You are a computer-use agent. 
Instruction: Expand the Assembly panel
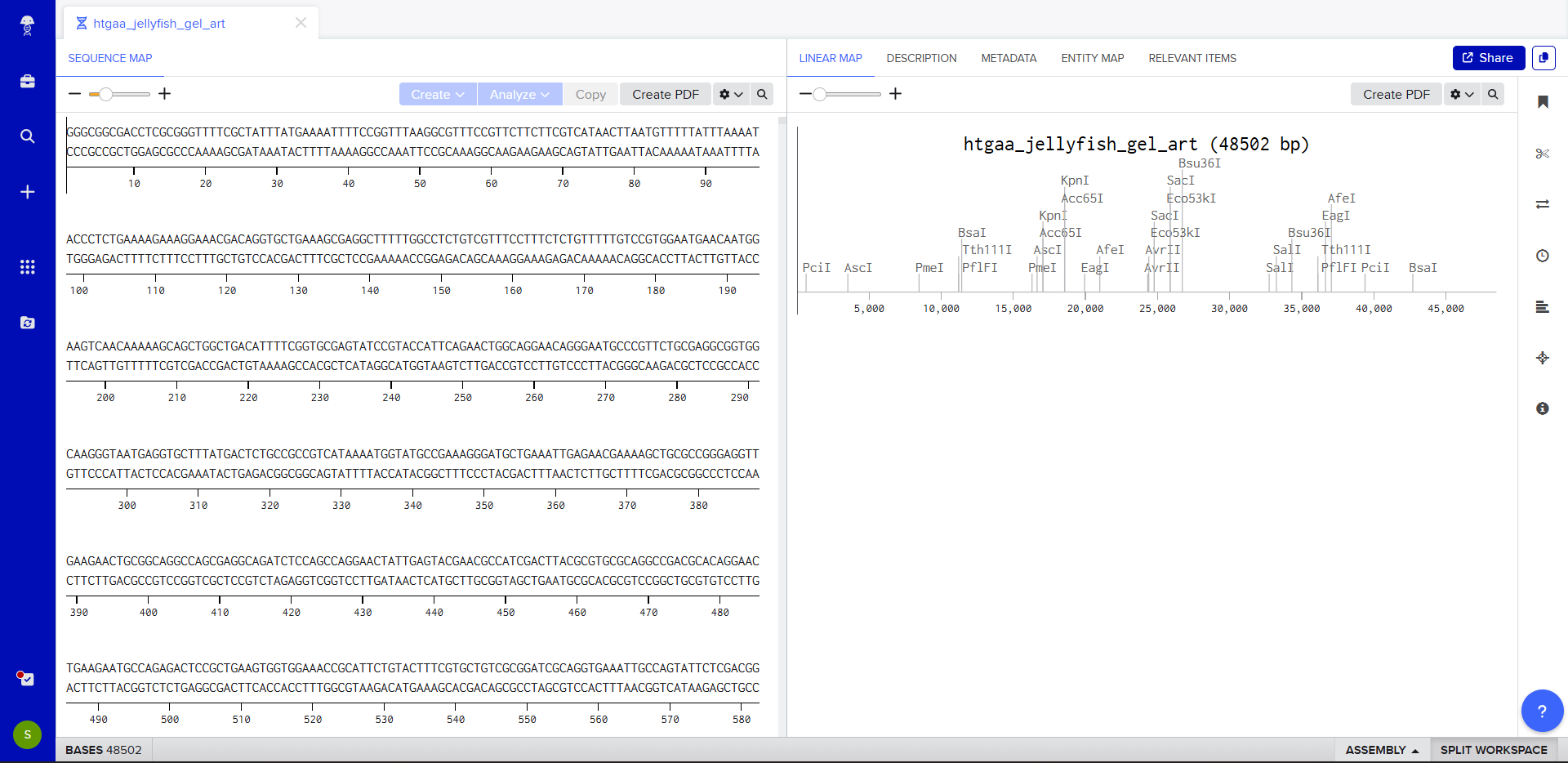tap(1382, 750)
